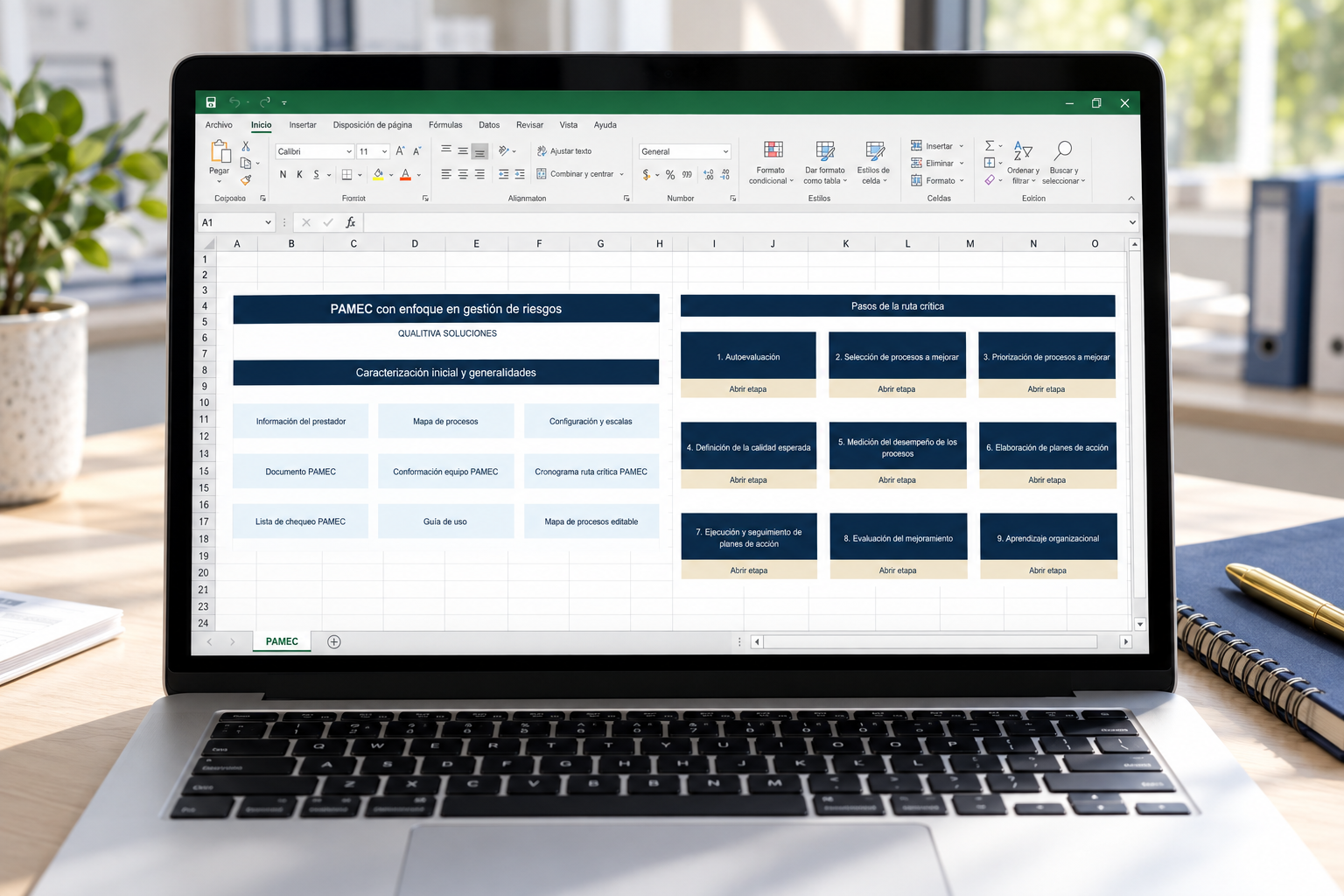This screenshot has height=896, width=1344.
Task: Click the Información del prestador button
Action: click(x=301, y=422)
